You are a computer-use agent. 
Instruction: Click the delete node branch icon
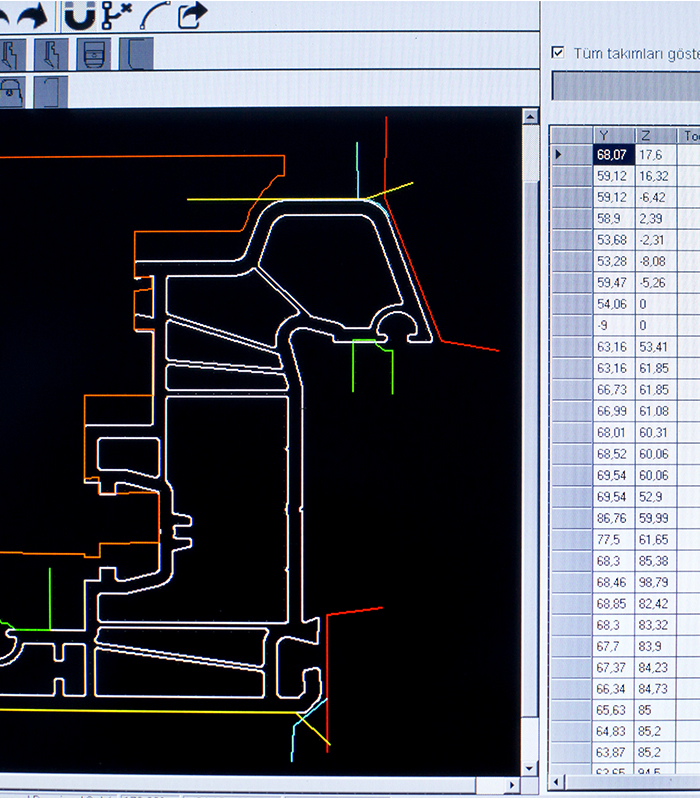coord(116,14)
